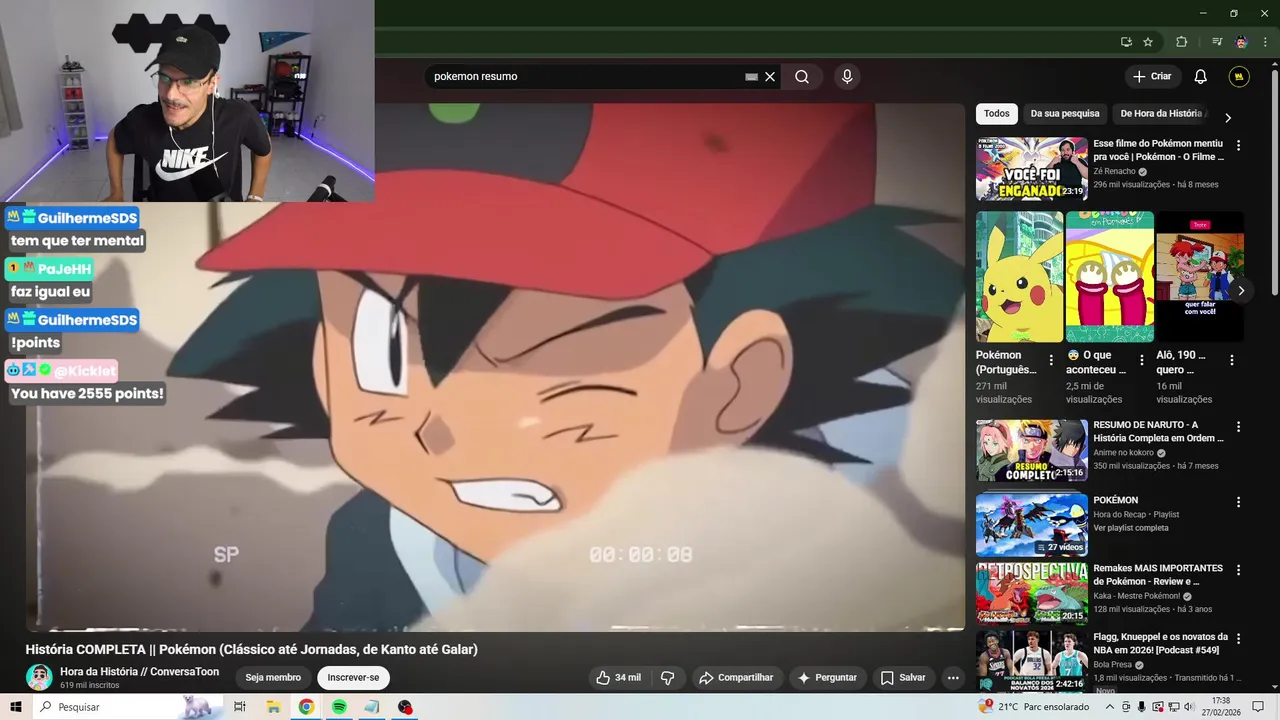Click the Pesquisar taskbar search box
Viewport: 1280px width, 720px height.
click(128, 707)
